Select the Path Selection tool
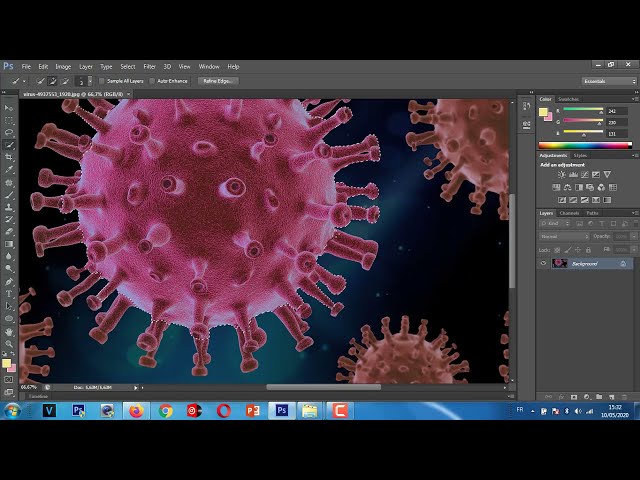This screenshot has height=480, width=640. 9,306
